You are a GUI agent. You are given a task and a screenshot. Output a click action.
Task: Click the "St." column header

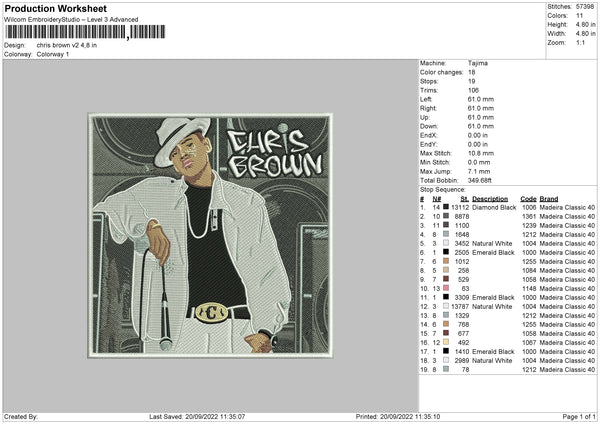[465, 199]
